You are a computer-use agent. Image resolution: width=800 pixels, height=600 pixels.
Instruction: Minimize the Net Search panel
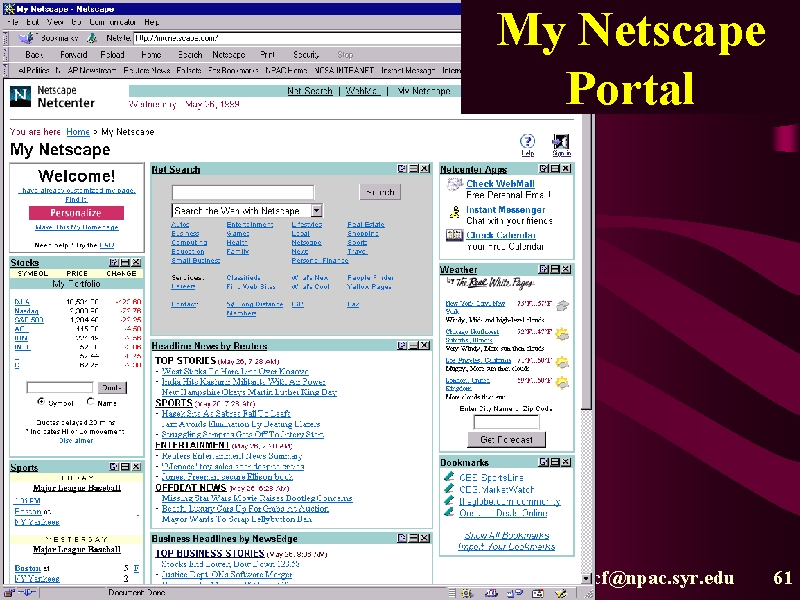coord(413,168)
